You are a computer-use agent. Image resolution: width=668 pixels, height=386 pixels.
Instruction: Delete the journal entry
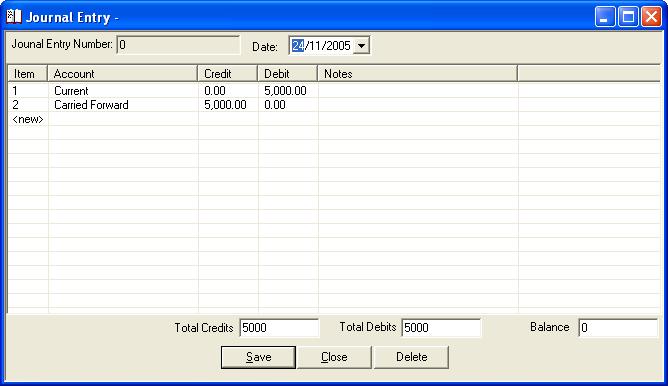(x=411, y=357)
